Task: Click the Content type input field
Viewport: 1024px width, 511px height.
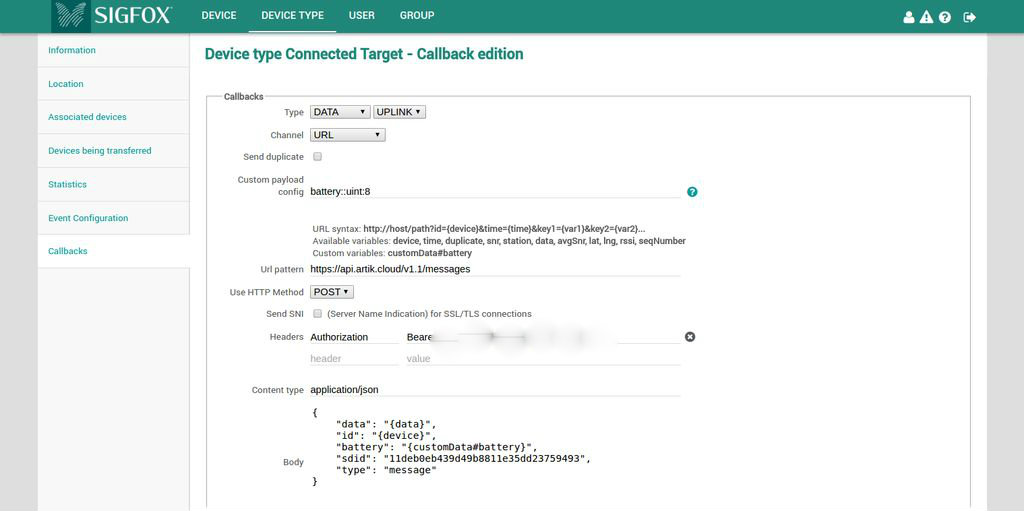Action: point(495,390)
